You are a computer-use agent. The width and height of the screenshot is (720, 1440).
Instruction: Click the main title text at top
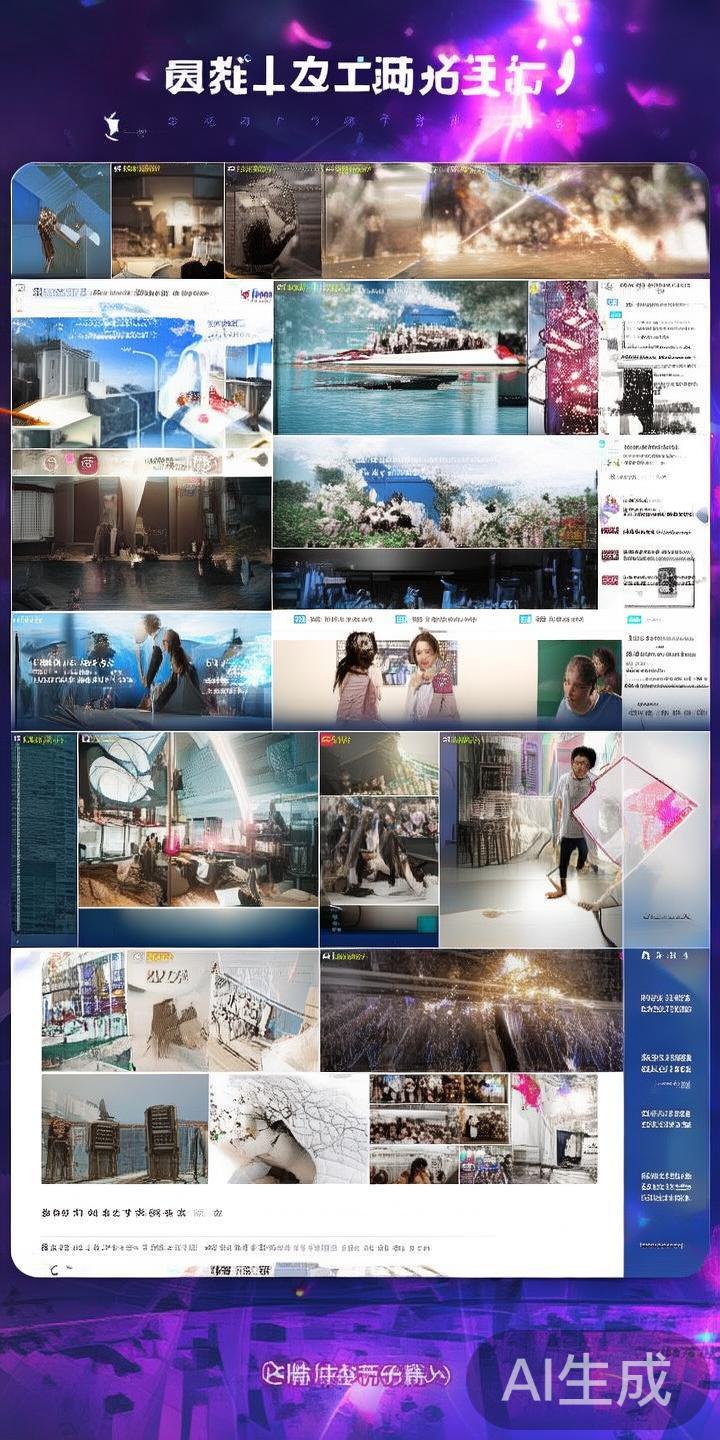(368, 77)
